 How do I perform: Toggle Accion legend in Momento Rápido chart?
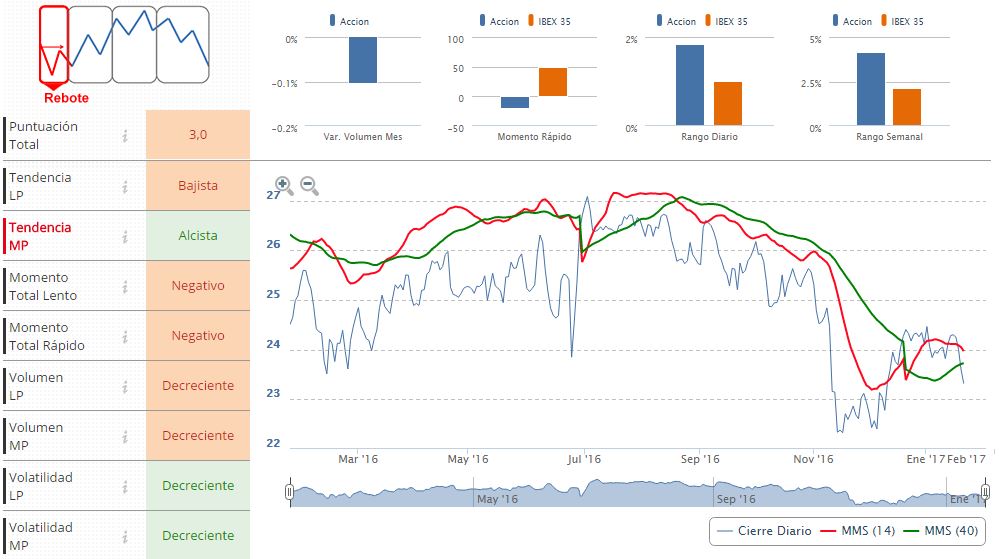click(499, 21)
